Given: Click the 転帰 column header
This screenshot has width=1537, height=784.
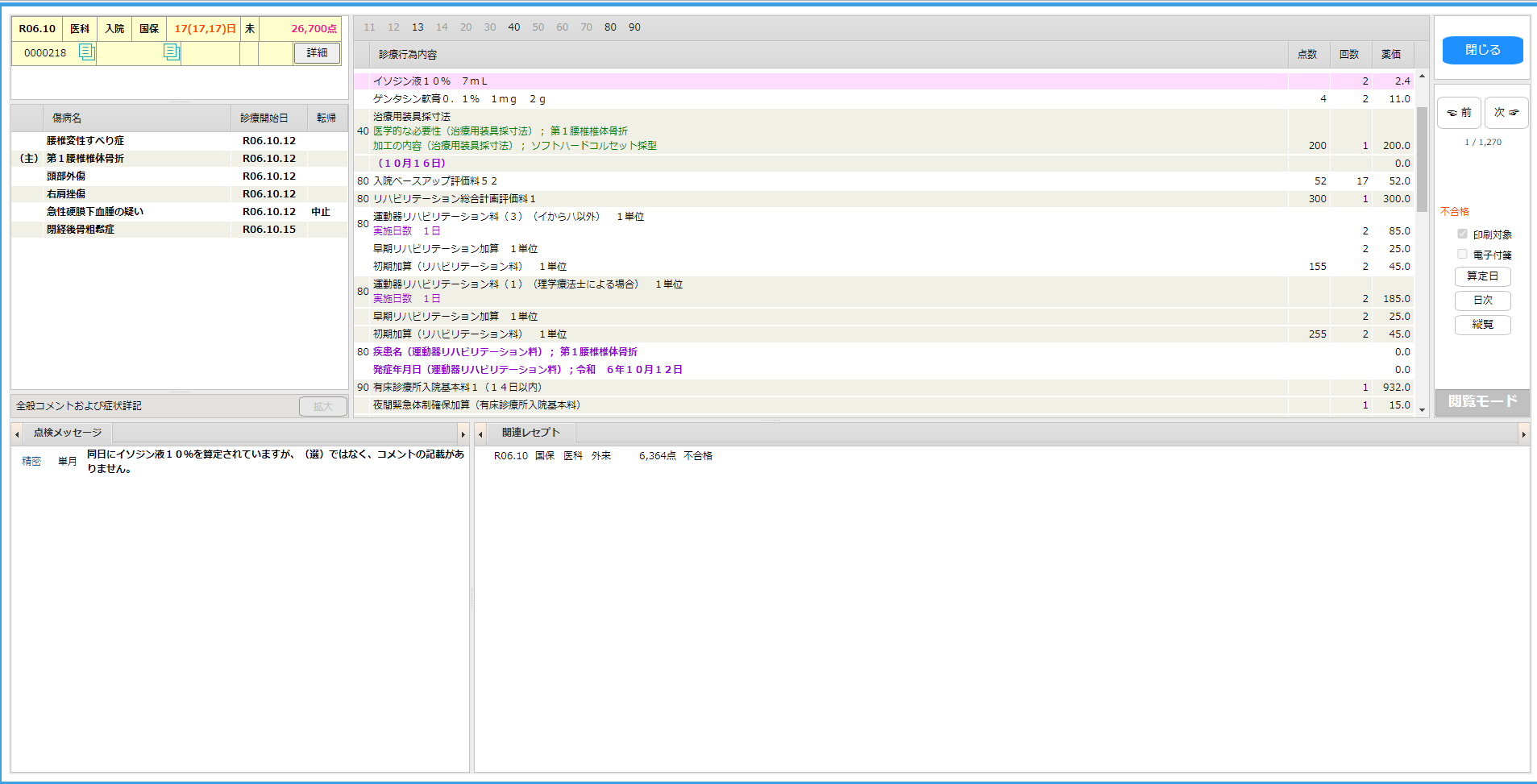Looking at the screenshot, I should pos(327,118).
